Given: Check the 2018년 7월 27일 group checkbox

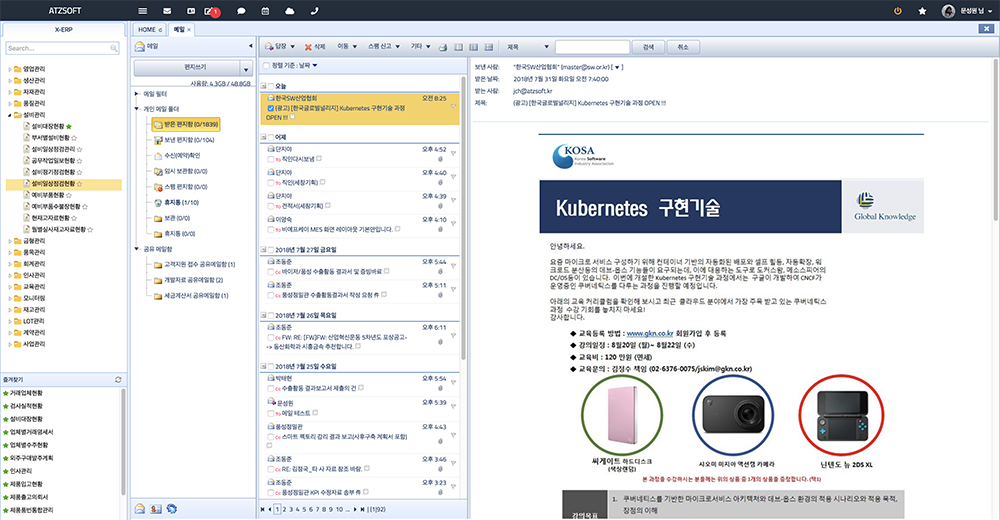Looking at the screenshot, I should coord(271,250).
